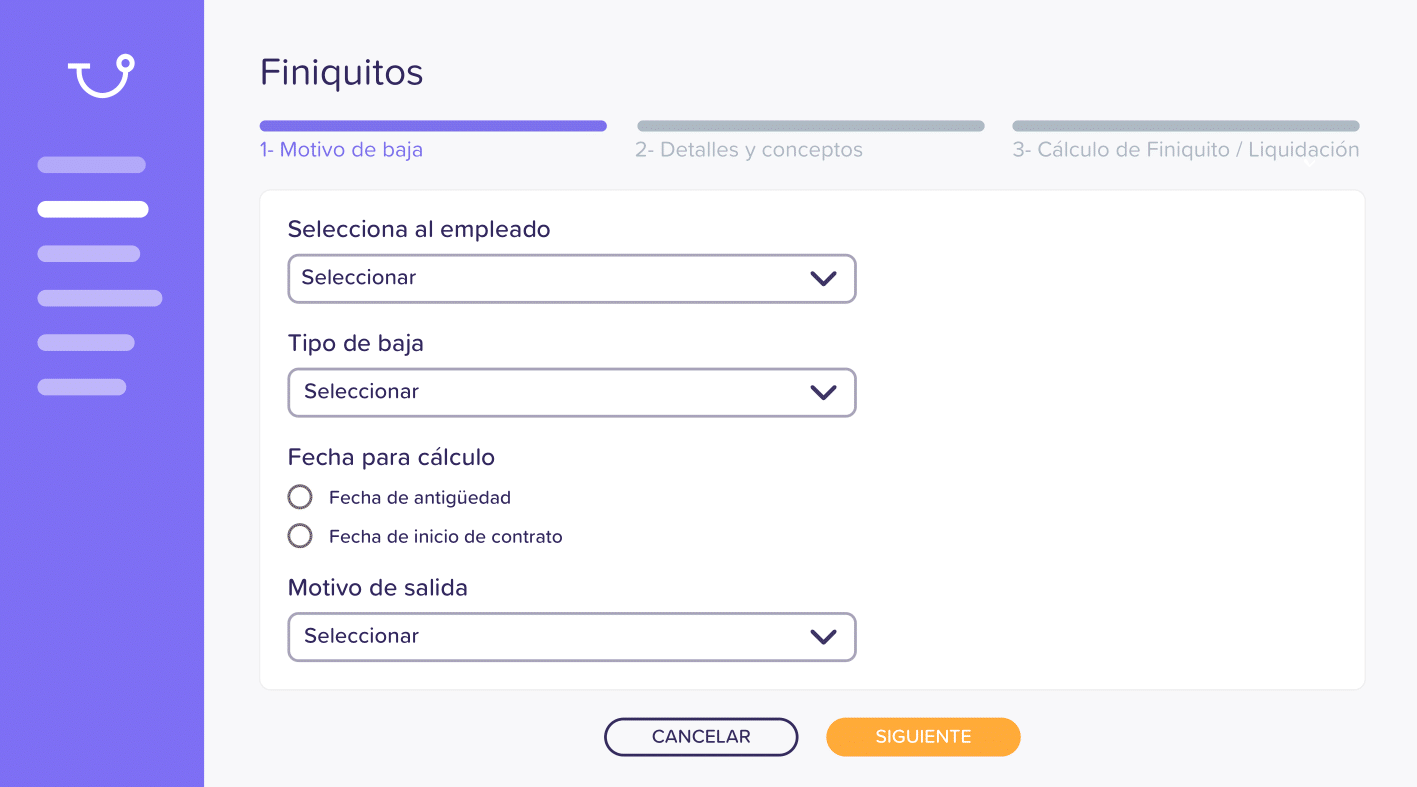The image size is (1417, 787).
Task: Select the highlighted white sidebar item
Action: point(93,209)
